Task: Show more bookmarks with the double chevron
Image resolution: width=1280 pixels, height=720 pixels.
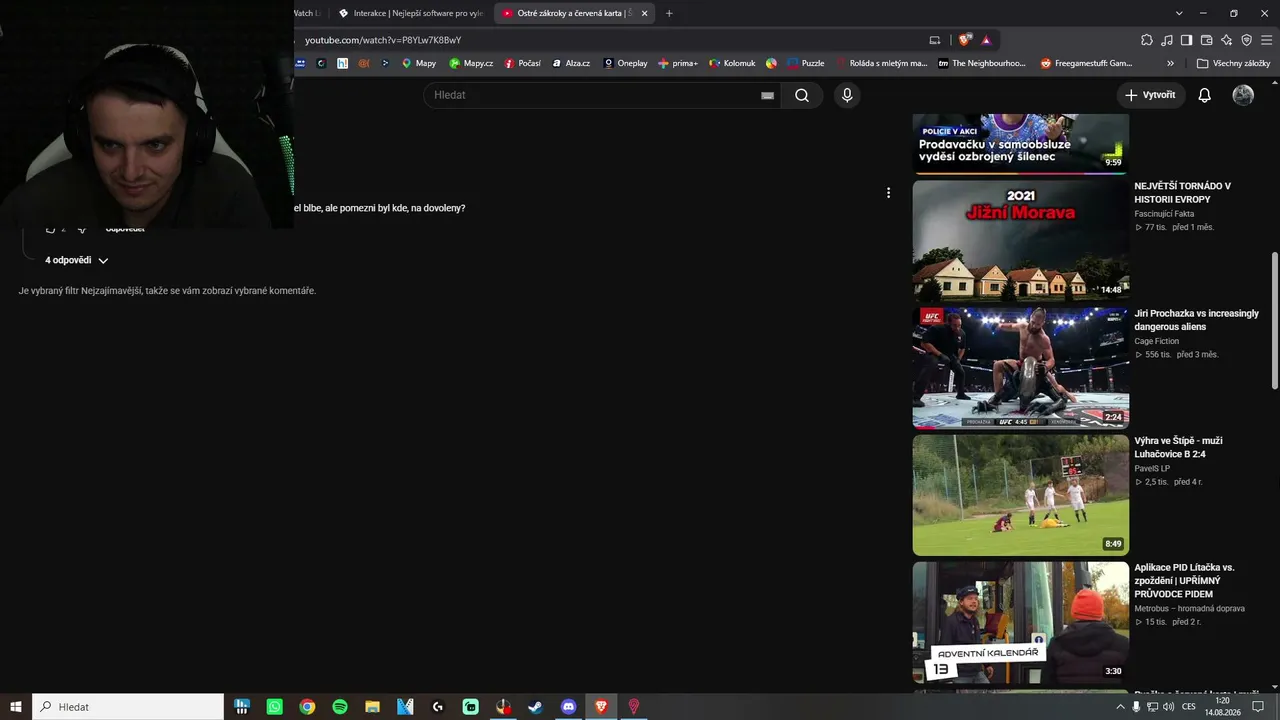Action: [1171, 63]
